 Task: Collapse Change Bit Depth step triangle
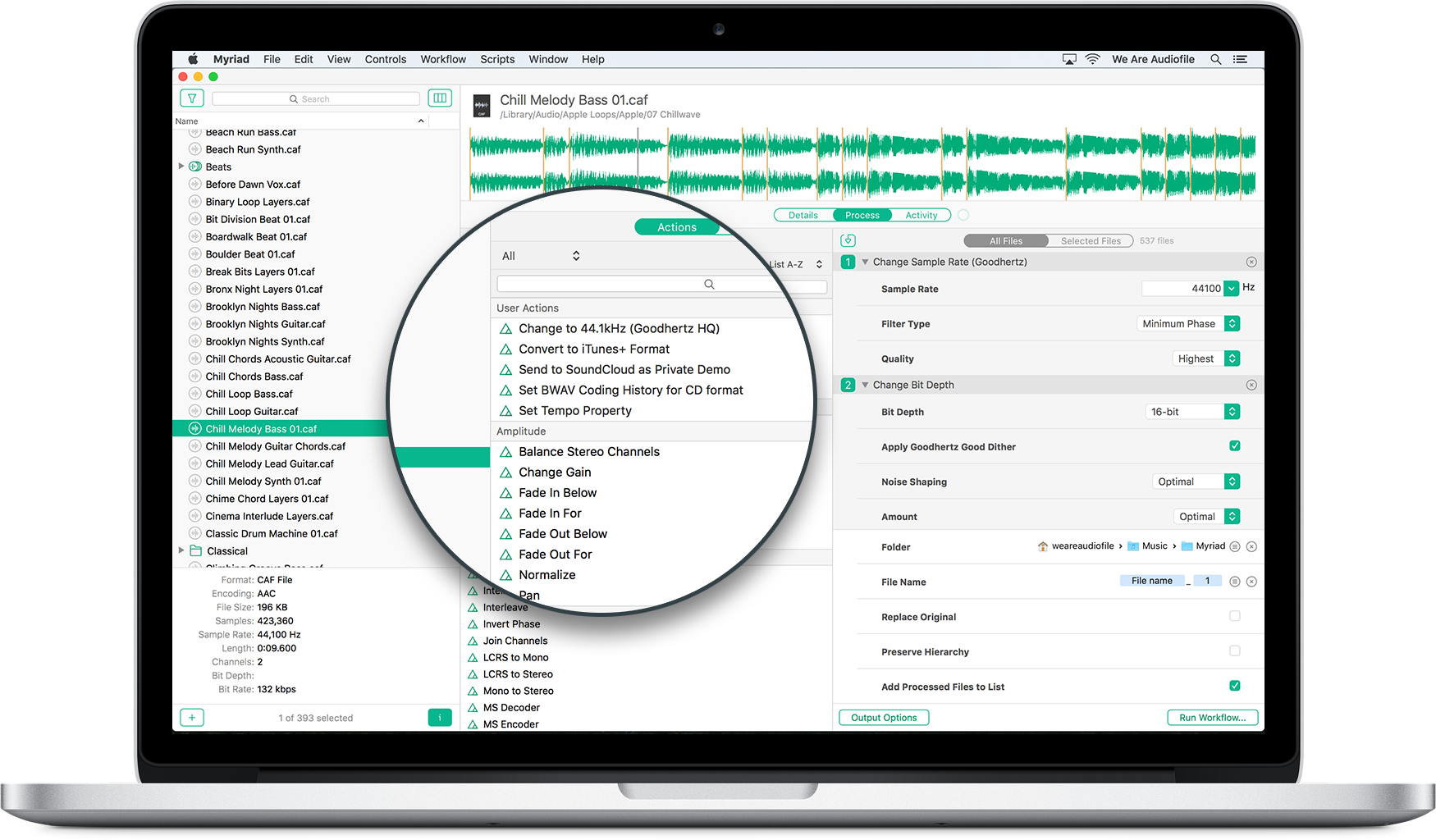click(x=865, y=385)
